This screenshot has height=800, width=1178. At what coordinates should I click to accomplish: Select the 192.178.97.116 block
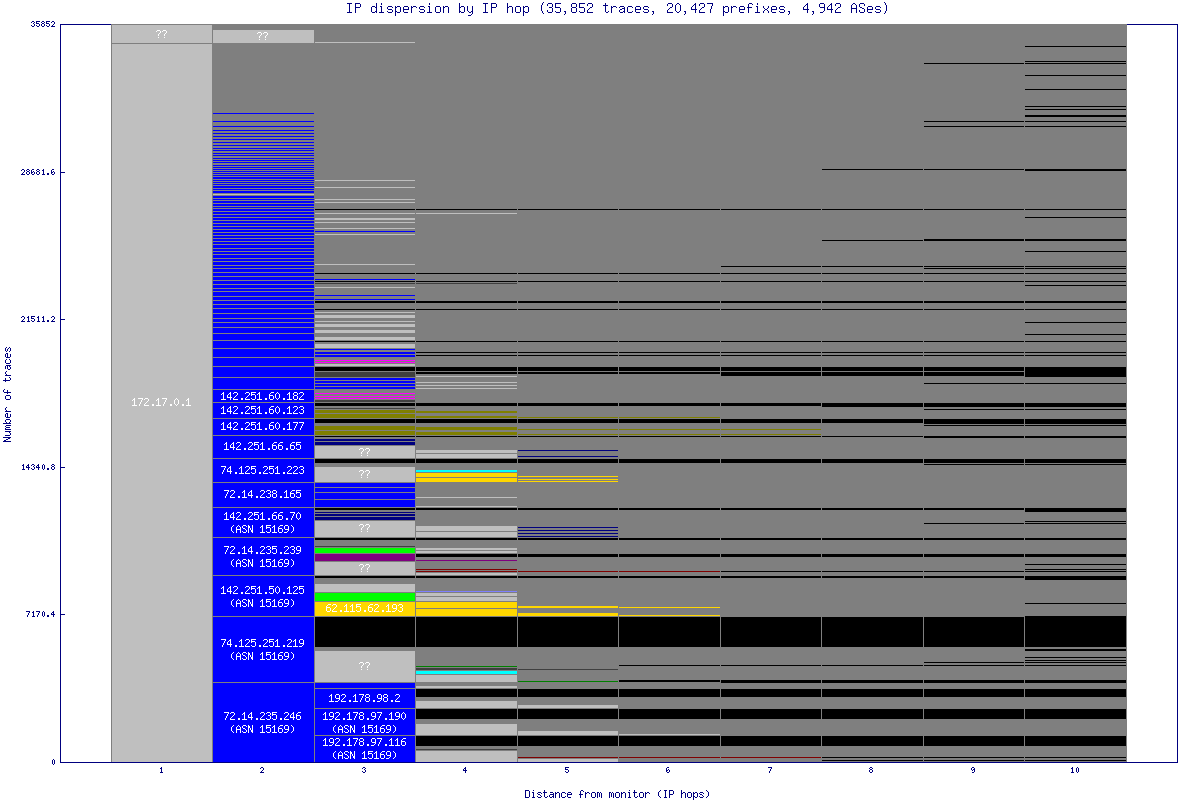point(365,748)
